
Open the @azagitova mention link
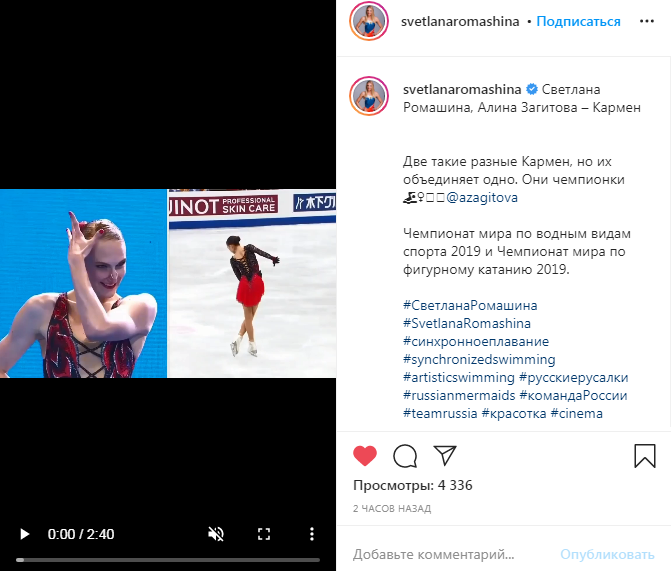pos(482,197)
